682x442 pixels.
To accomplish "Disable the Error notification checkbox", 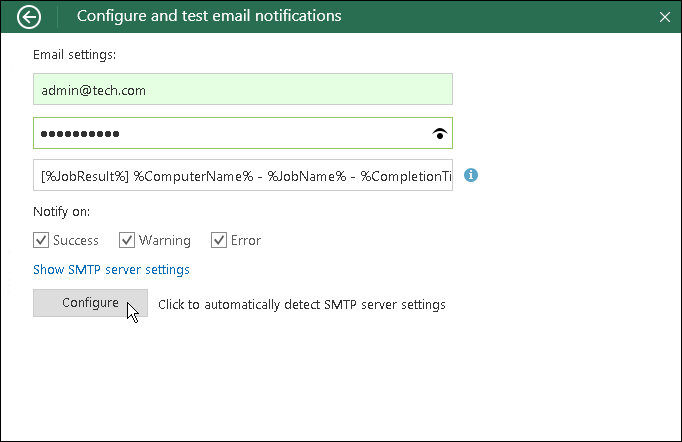I will tap(219, 240).
